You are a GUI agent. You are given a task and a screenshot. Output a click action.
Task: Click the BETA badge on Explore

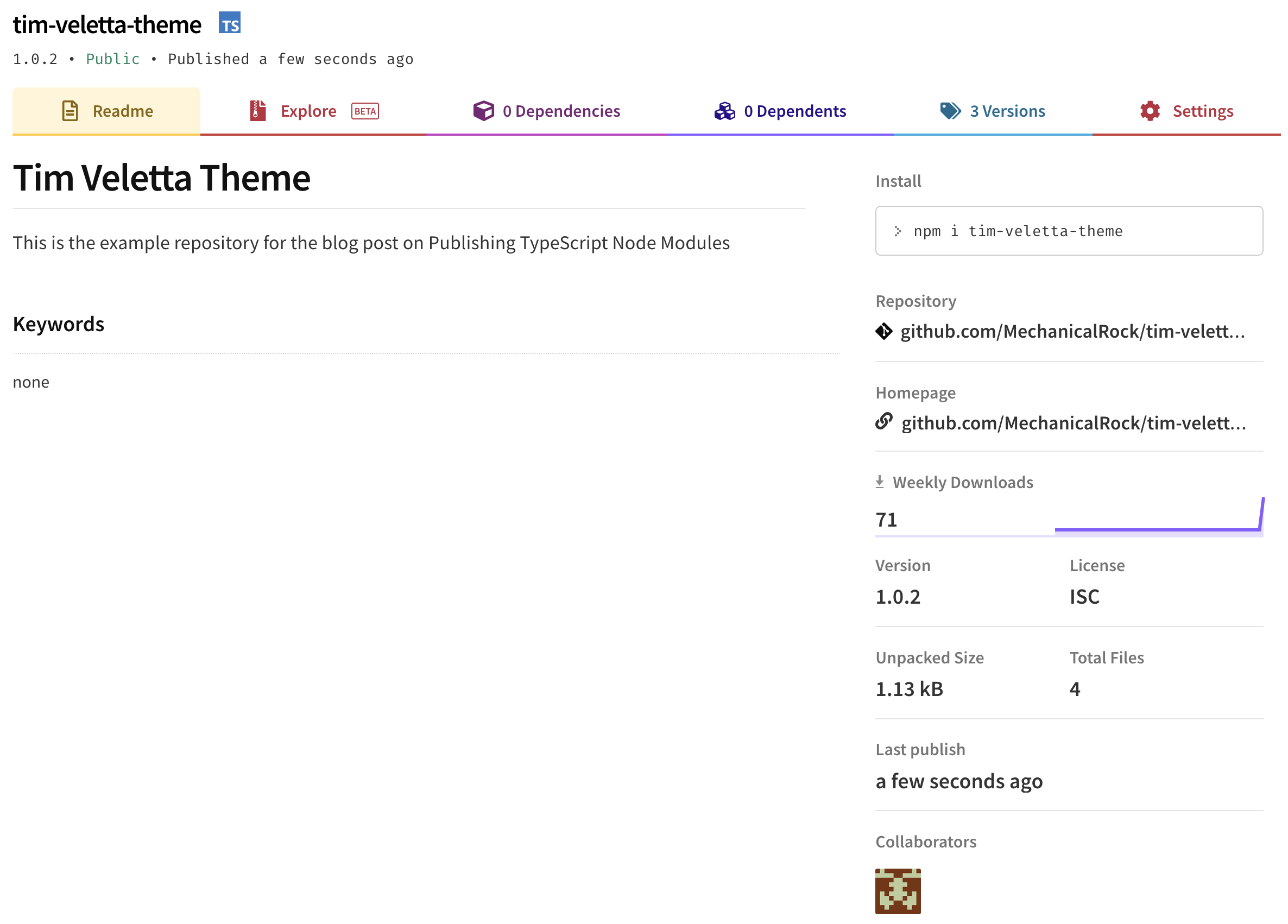[x=365, y=111]
